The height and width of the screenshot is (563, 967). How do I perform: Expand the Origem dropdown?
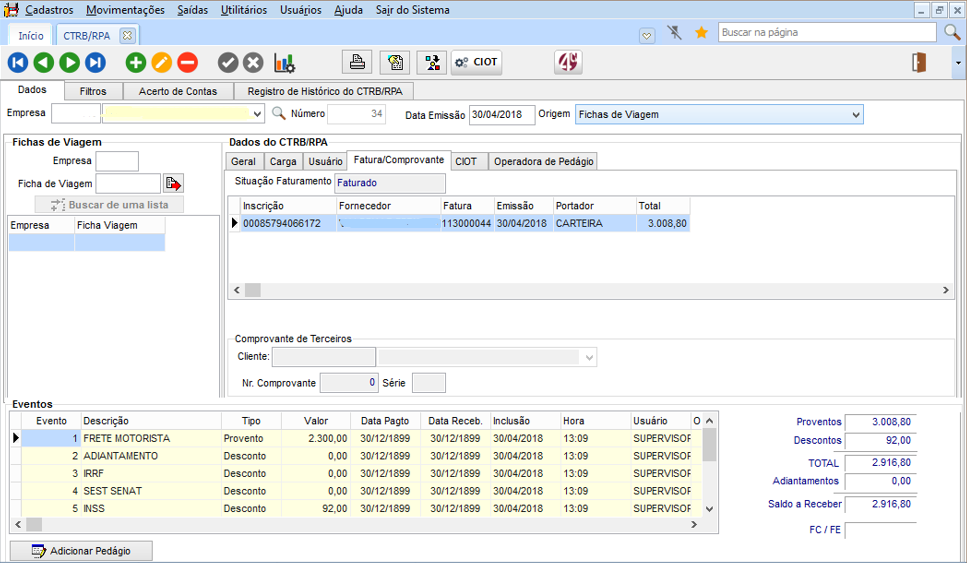(855, 115)
